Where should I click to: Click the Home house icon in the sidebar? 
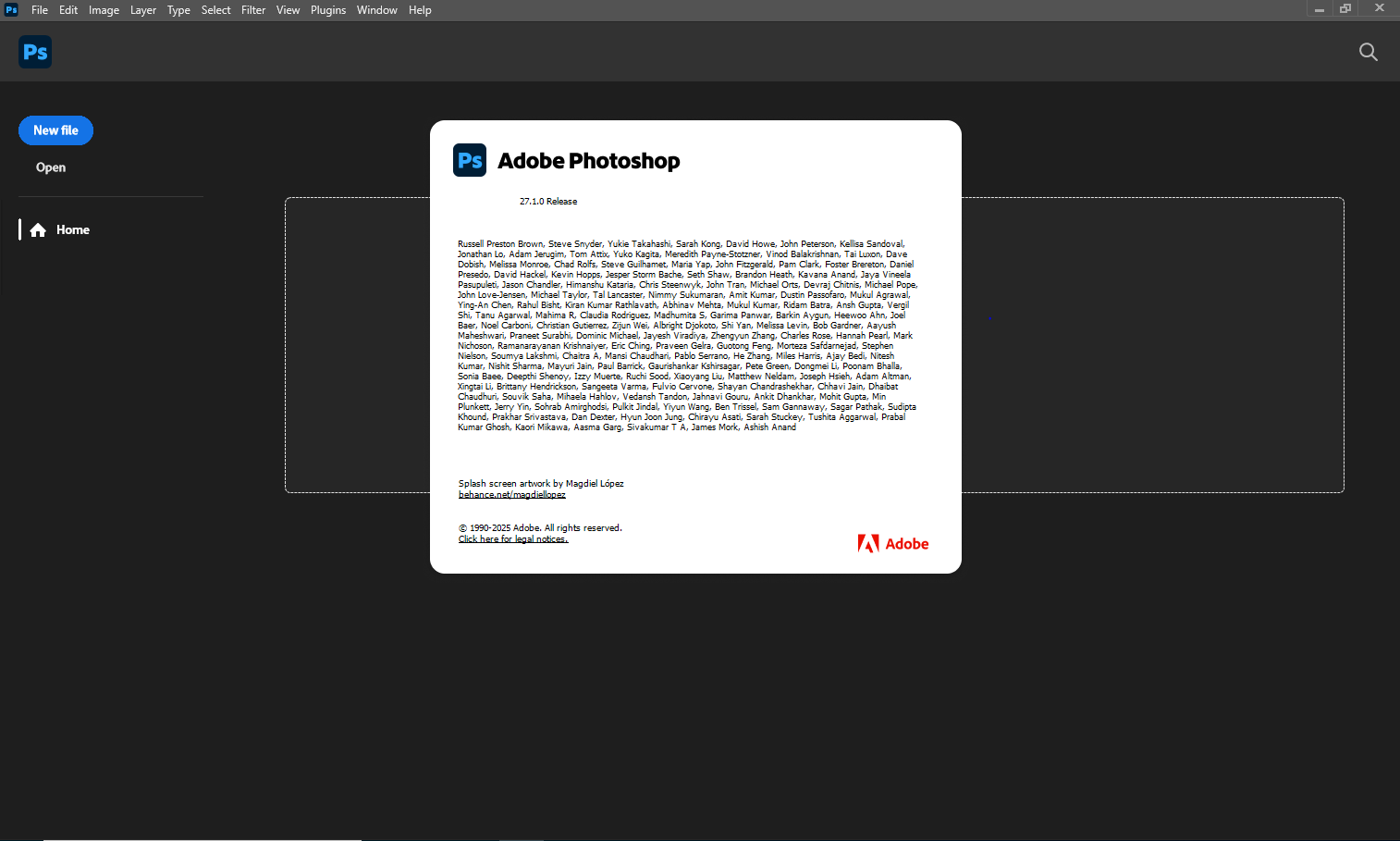click(x=38, y=230)
